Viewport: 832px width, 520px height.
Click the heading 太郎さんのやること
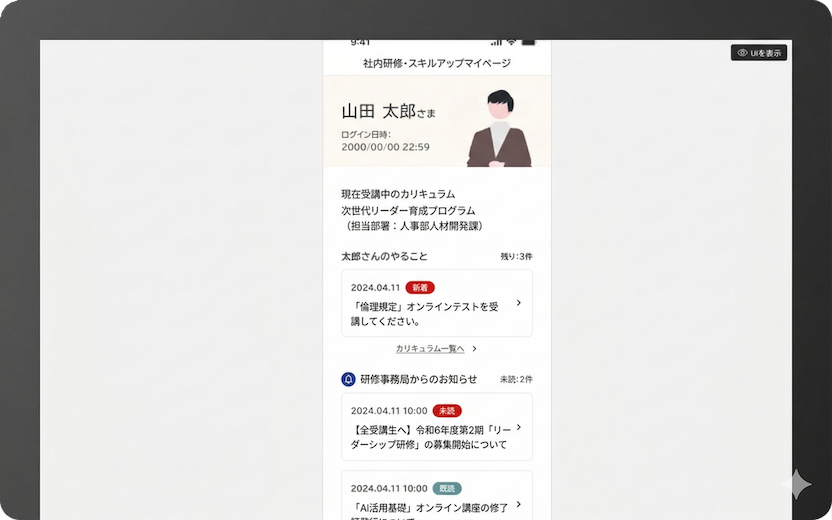(x=384, y=256)
